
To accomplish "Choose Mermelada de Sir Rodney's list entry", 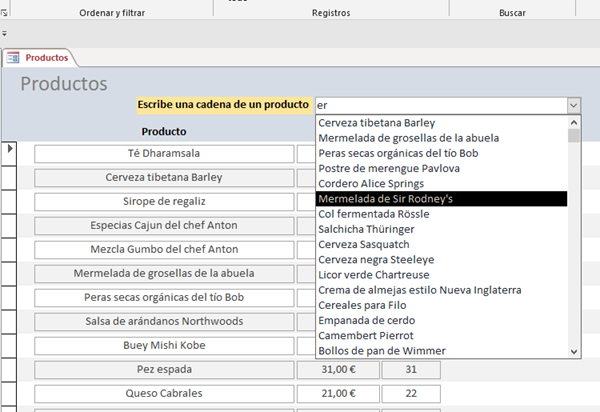I will click(x=386, y=199).
